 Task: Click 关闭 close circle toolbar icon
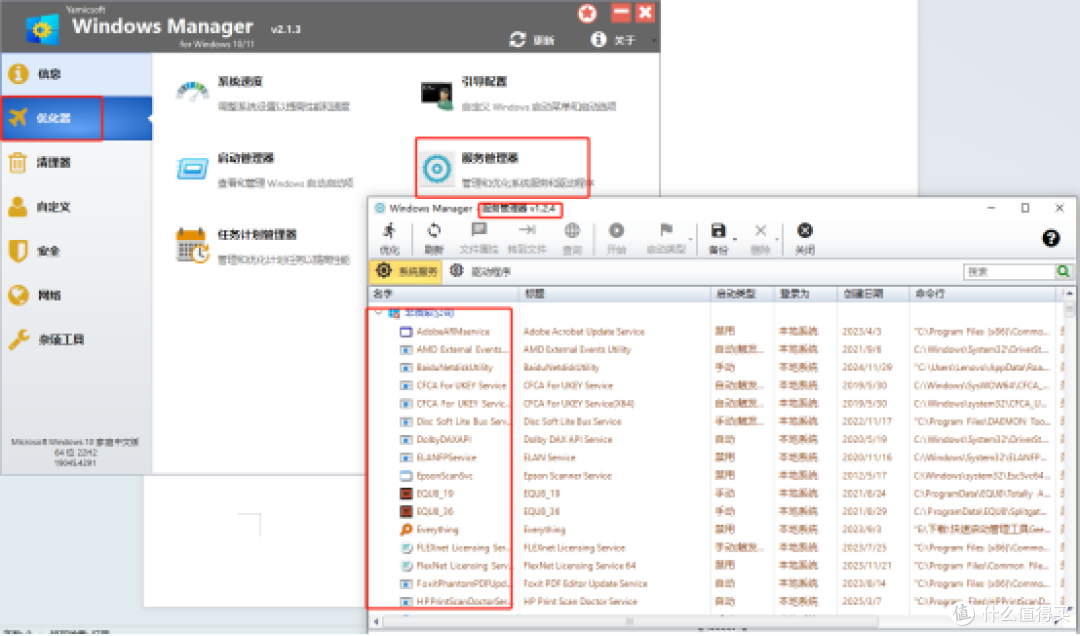tap(804, 238)
